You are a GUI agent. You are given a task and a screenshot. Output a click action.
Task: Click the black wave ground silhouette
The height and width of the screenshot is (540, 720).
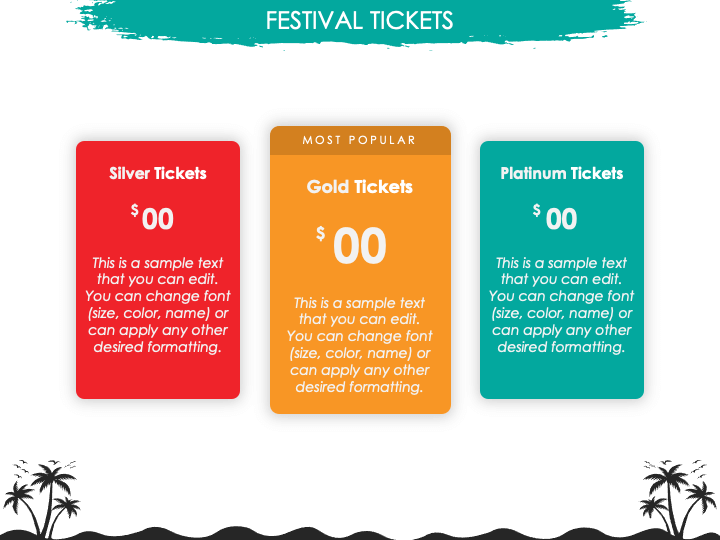pos(360,534)
